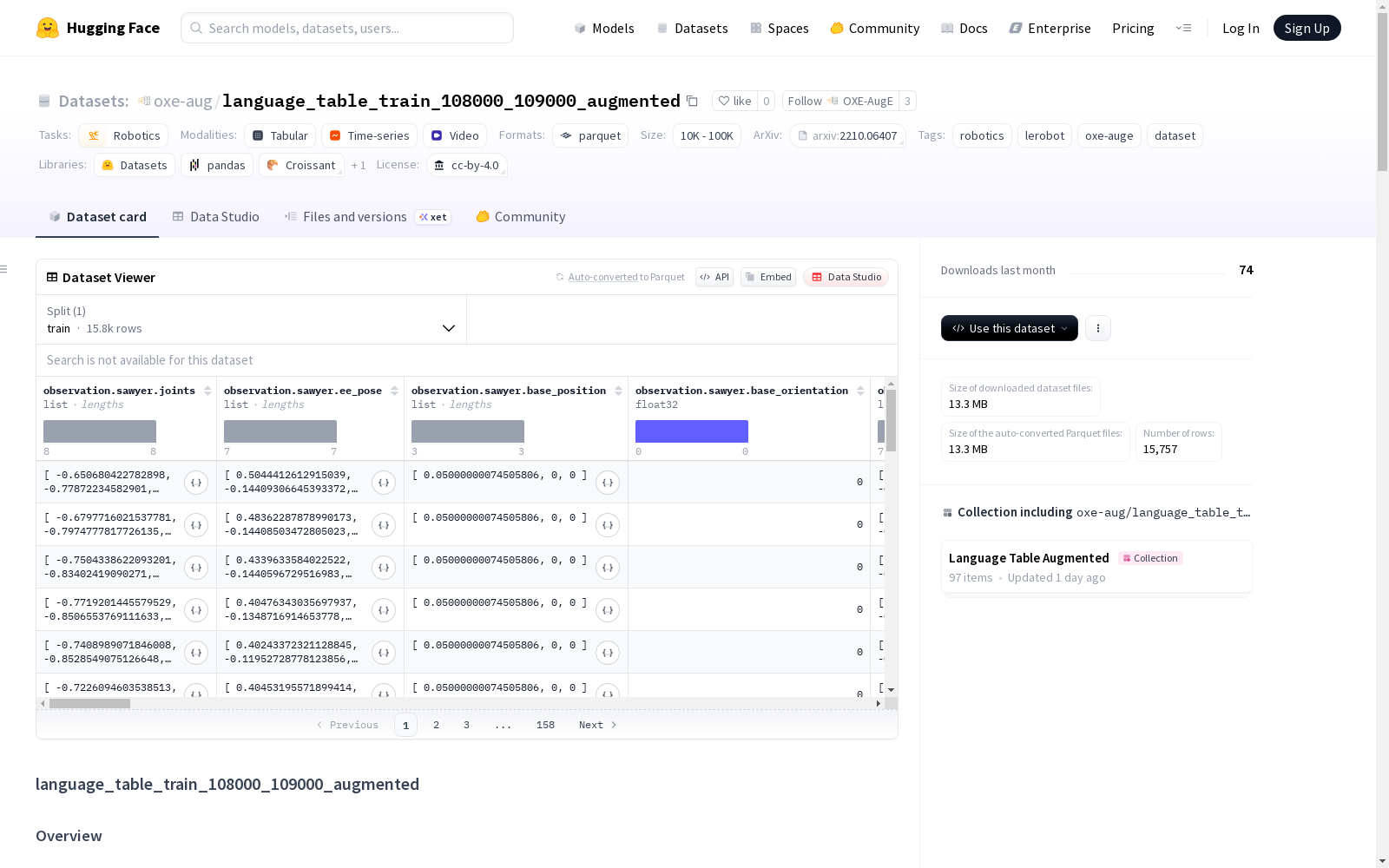Click the table's vertical scrollbar thumb

pos(891,420)
